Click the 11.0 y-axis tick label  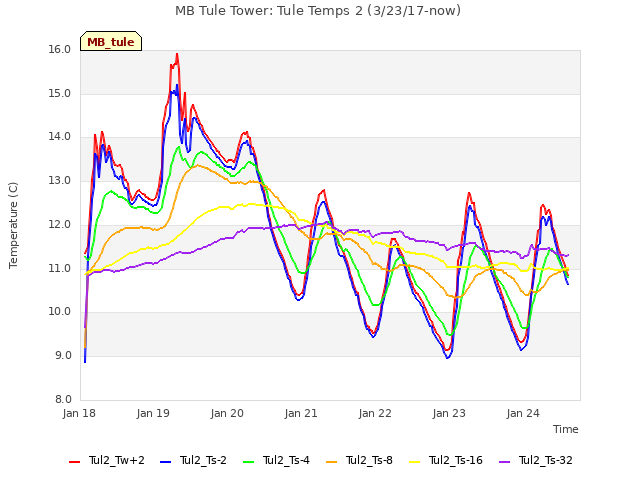(60, 268)
